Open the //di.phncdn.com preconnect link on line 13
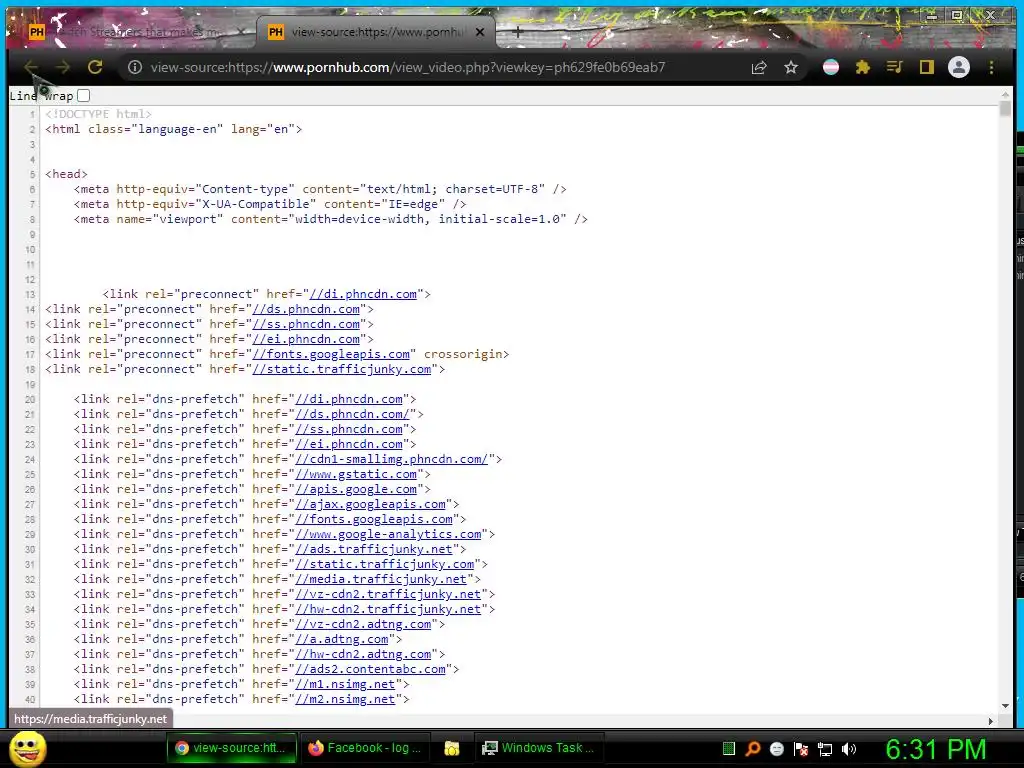1024x768 pixels. pos(363,294)
